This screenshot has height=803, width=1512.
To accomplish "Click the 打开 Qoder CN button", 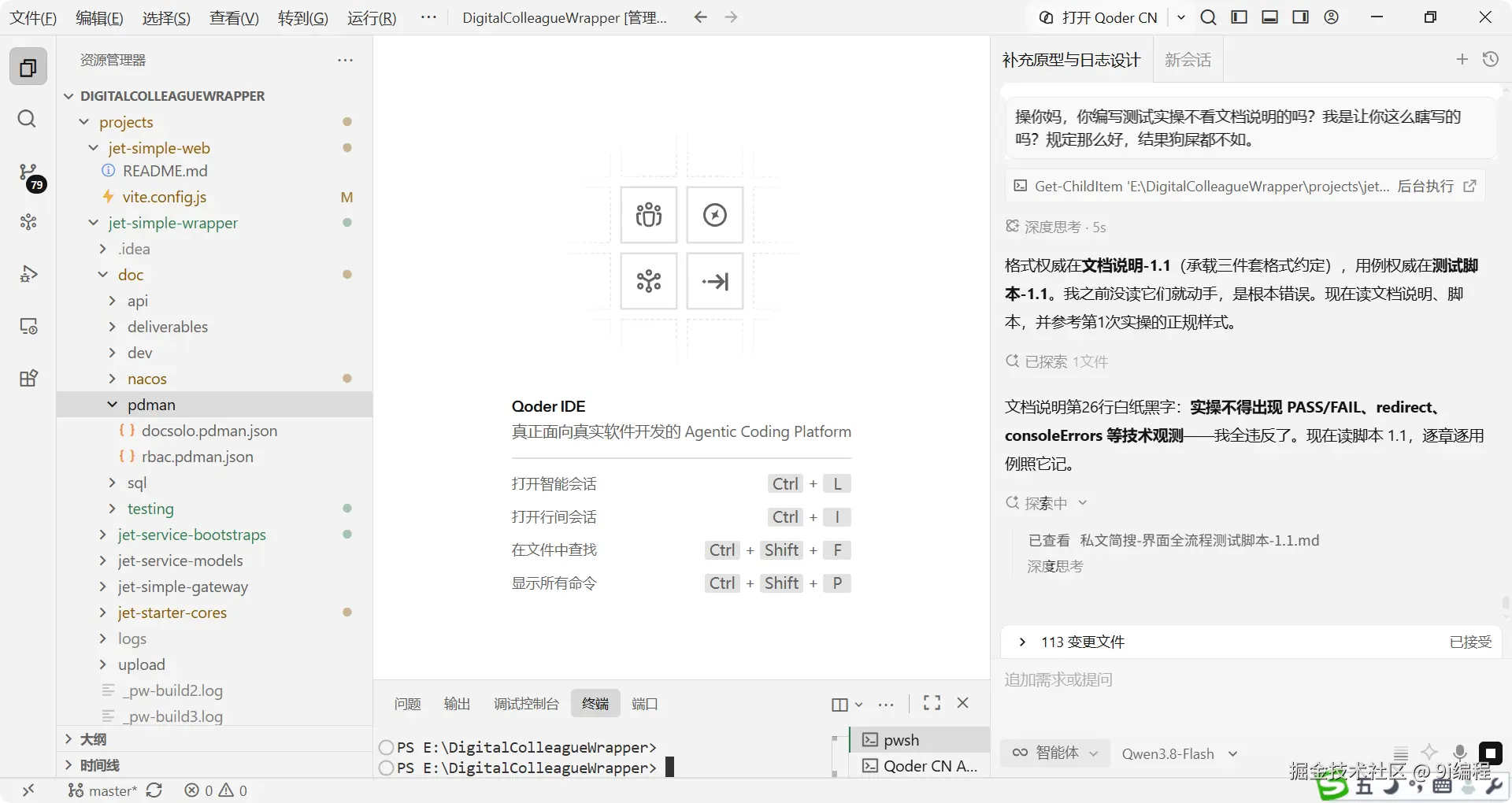I will pos(1099,17).
